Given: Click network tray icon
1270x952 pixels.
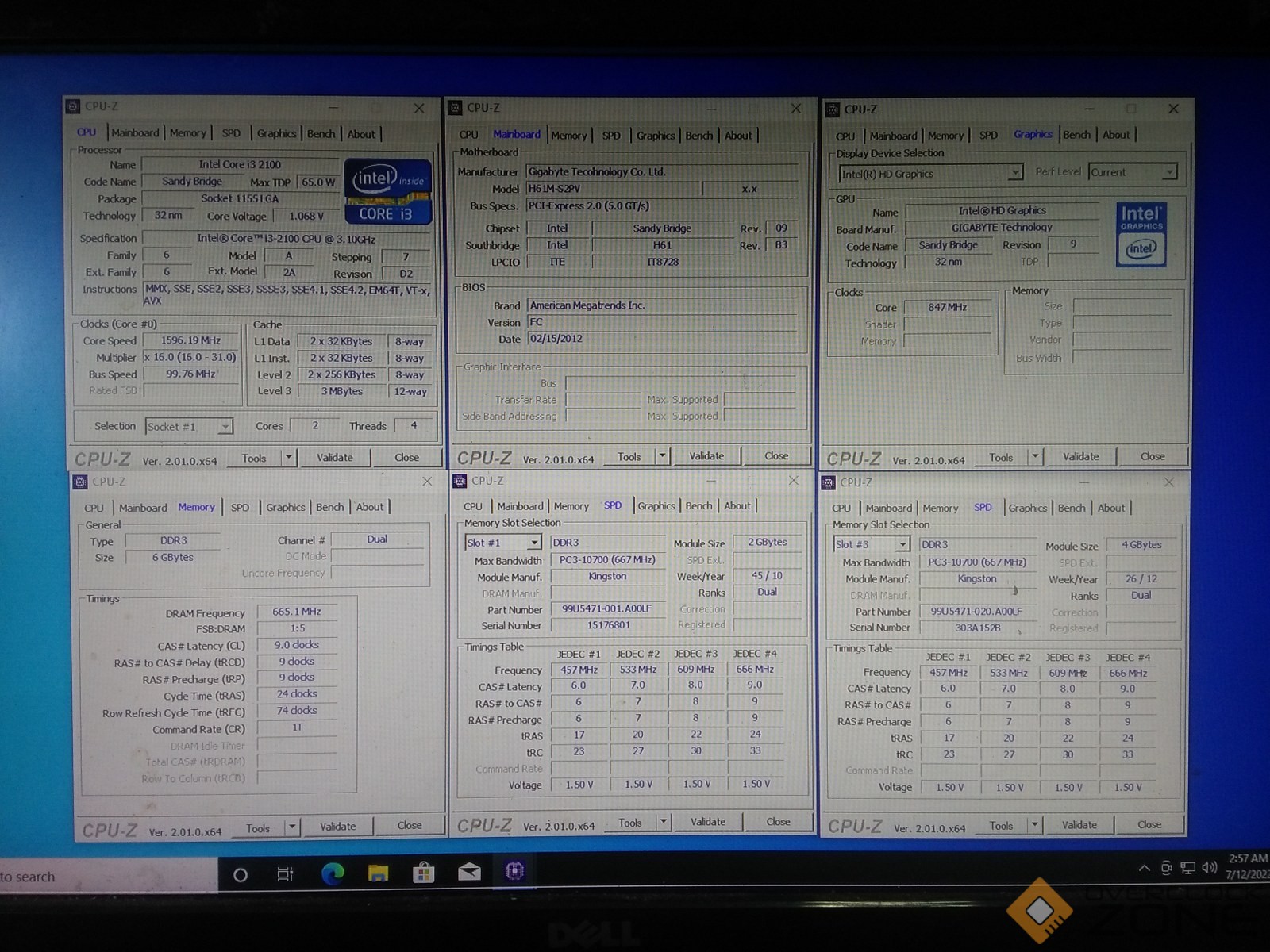Looking at the screenshot, I should click(x=1187, y=868).
